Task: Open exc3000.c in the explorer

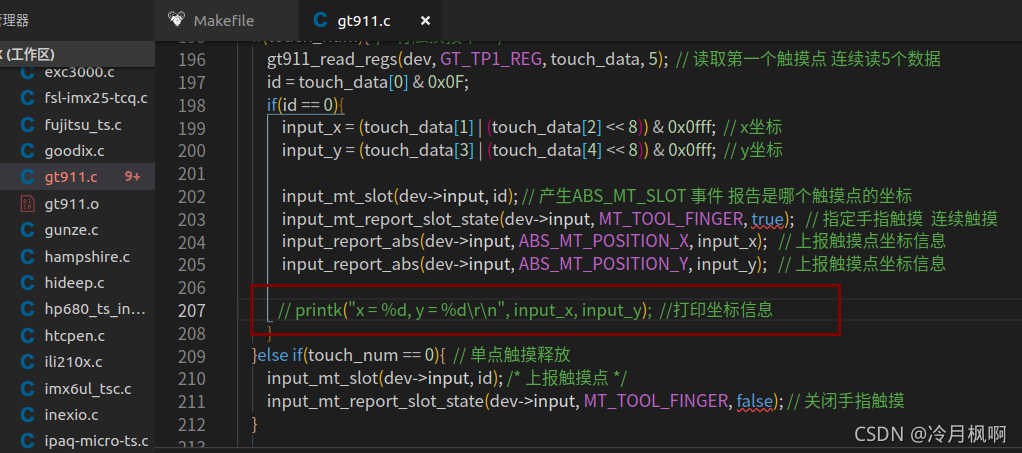Action: (78, 72)
